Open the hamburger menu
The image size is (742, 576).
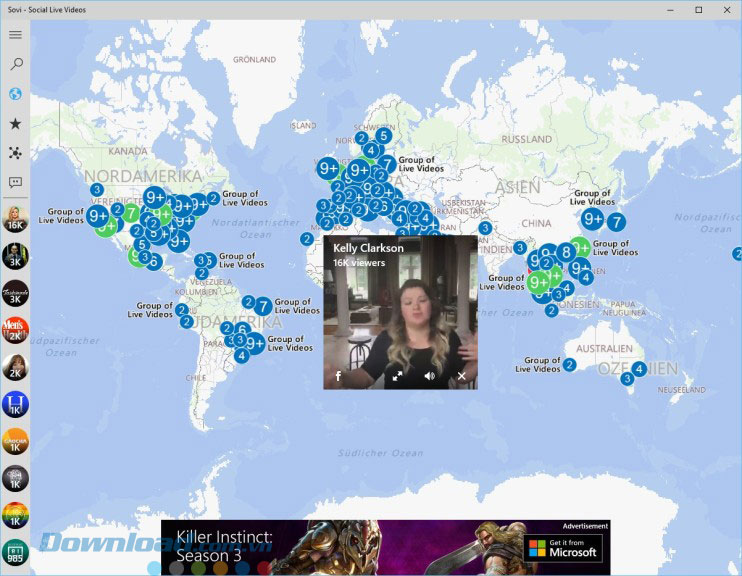tap(15, 35)
